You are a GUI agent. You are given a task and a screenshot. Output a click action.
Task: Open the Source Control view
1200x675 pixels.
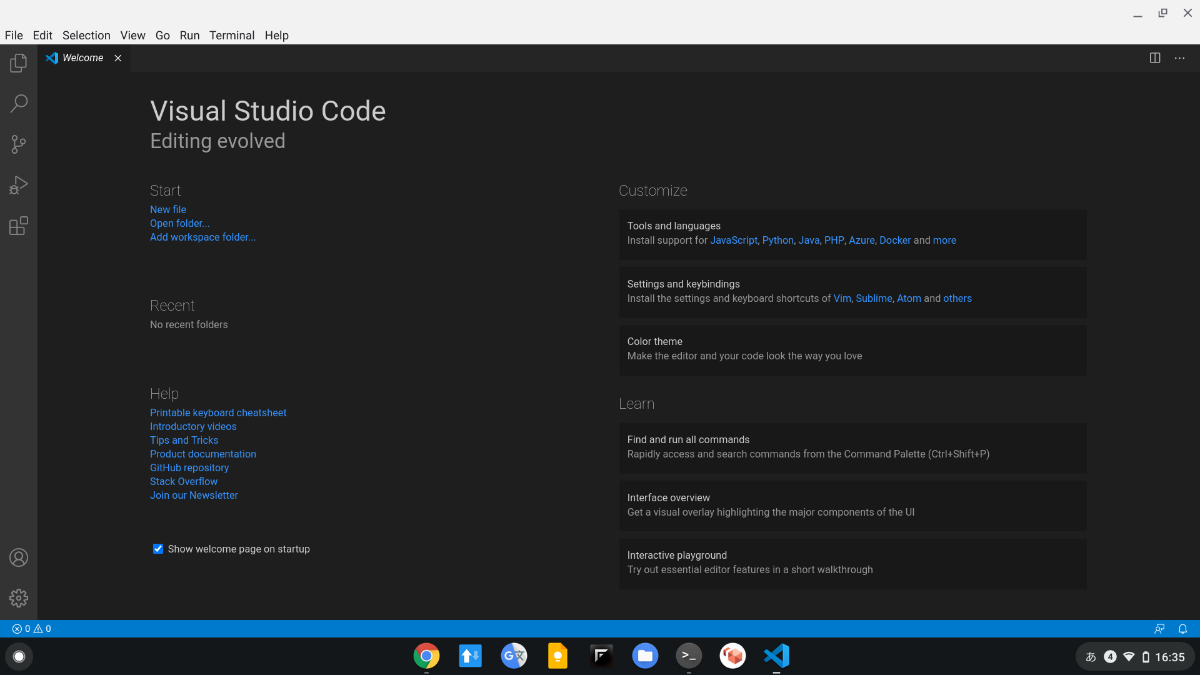(x=18, y=145)
